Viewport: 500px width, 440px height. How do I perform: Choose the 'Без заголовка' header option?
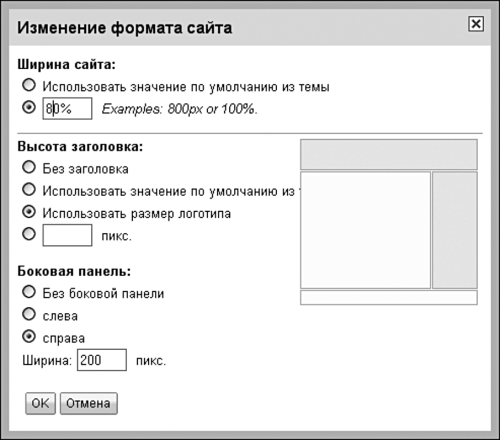pos(29,167)
